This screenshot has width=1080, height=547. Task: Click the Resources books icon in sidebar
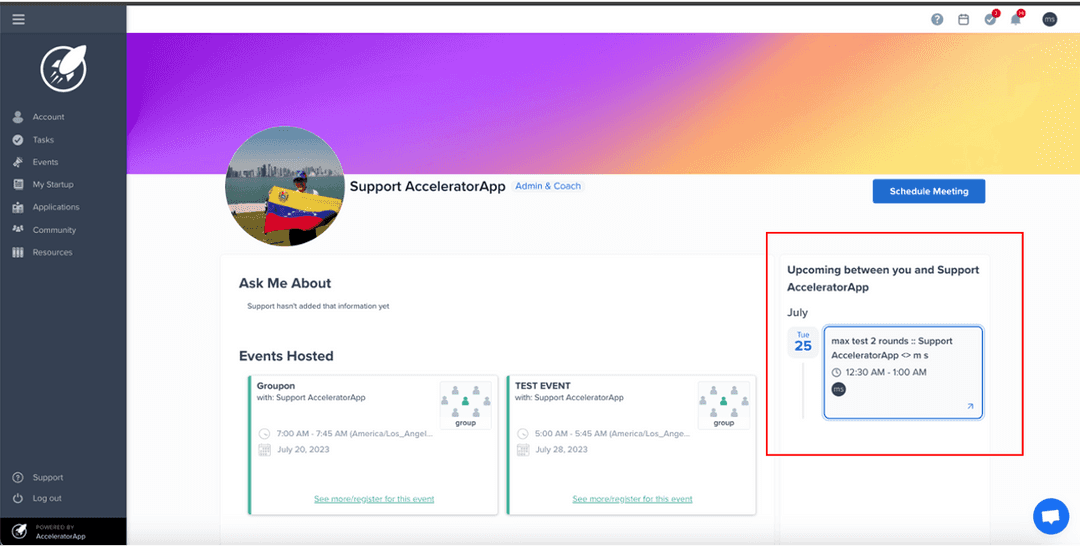pyautogui.click(x=18, y=252)
